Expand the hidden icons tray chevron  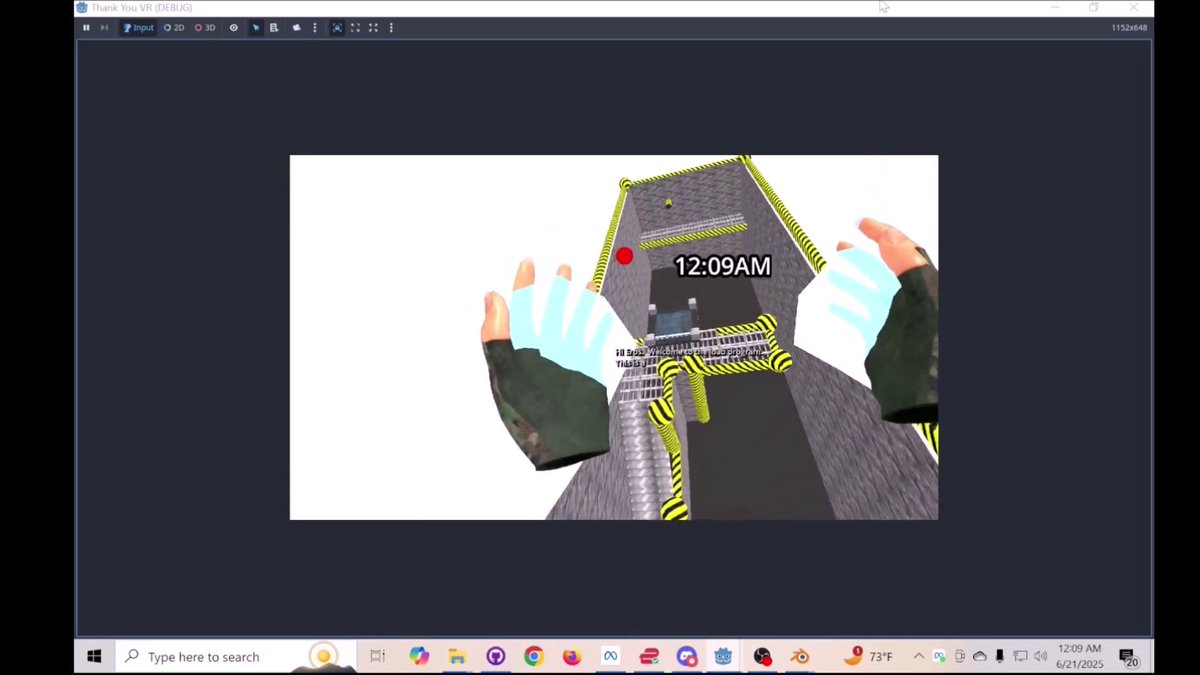pyautogui.click(x=918, y=657)
